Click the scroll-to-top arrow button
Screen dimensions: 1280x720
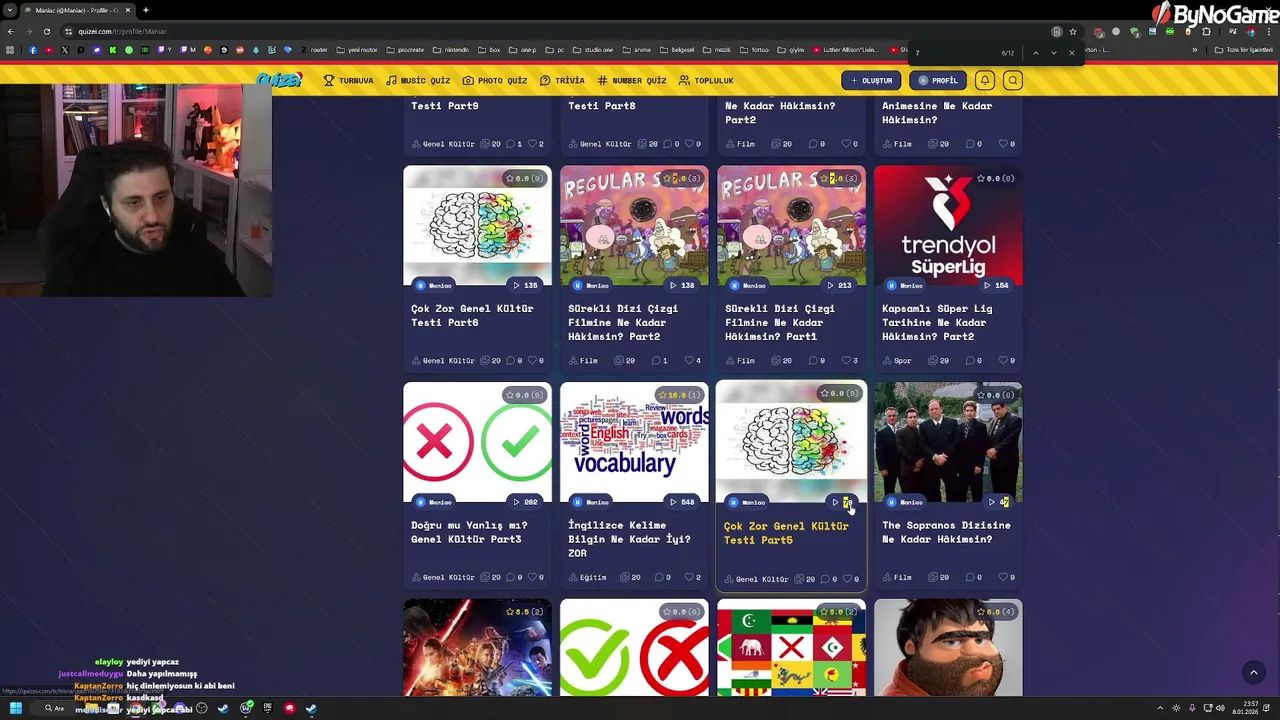(1253, 673)
